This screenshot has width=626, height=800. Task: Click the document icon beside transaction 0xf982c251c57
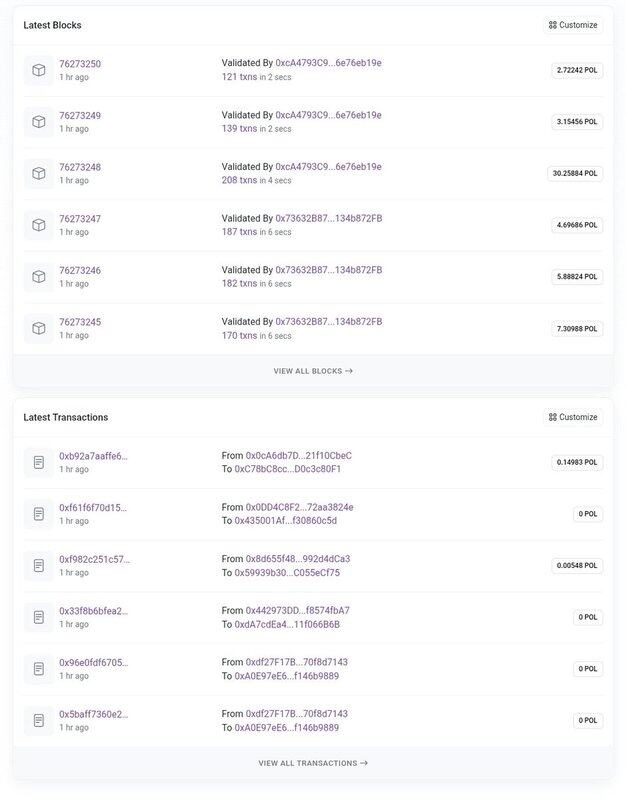click(x=39, y=565)
